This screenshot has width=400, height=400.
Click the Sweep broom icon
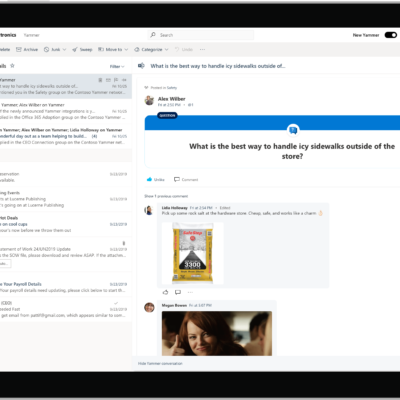coord(75,49)
